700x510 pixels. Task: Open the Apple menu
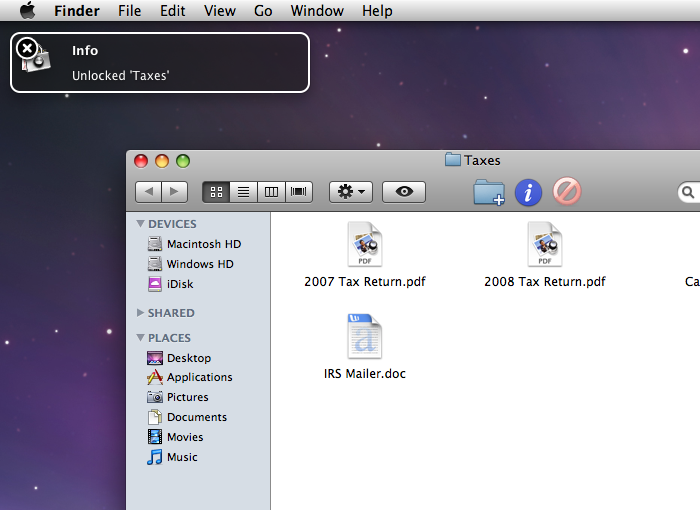pos(28,10)
